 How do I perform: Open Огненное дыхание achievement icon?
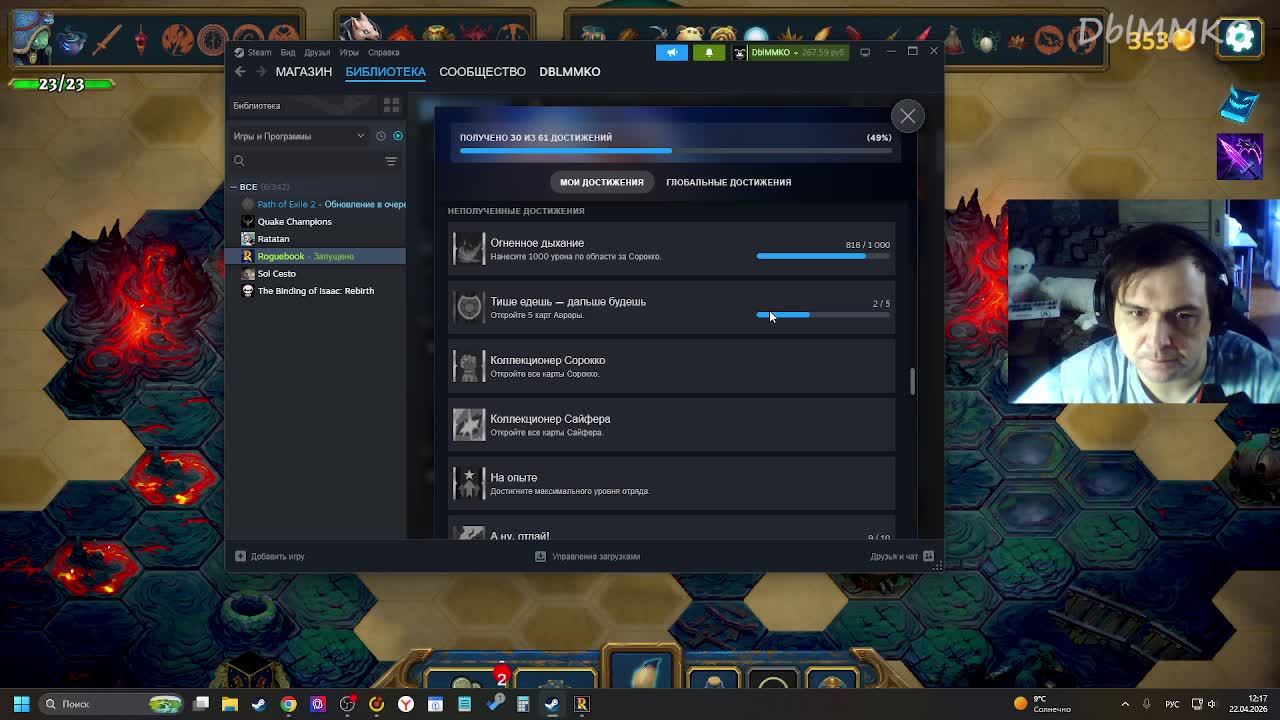(x=468, y=249)
